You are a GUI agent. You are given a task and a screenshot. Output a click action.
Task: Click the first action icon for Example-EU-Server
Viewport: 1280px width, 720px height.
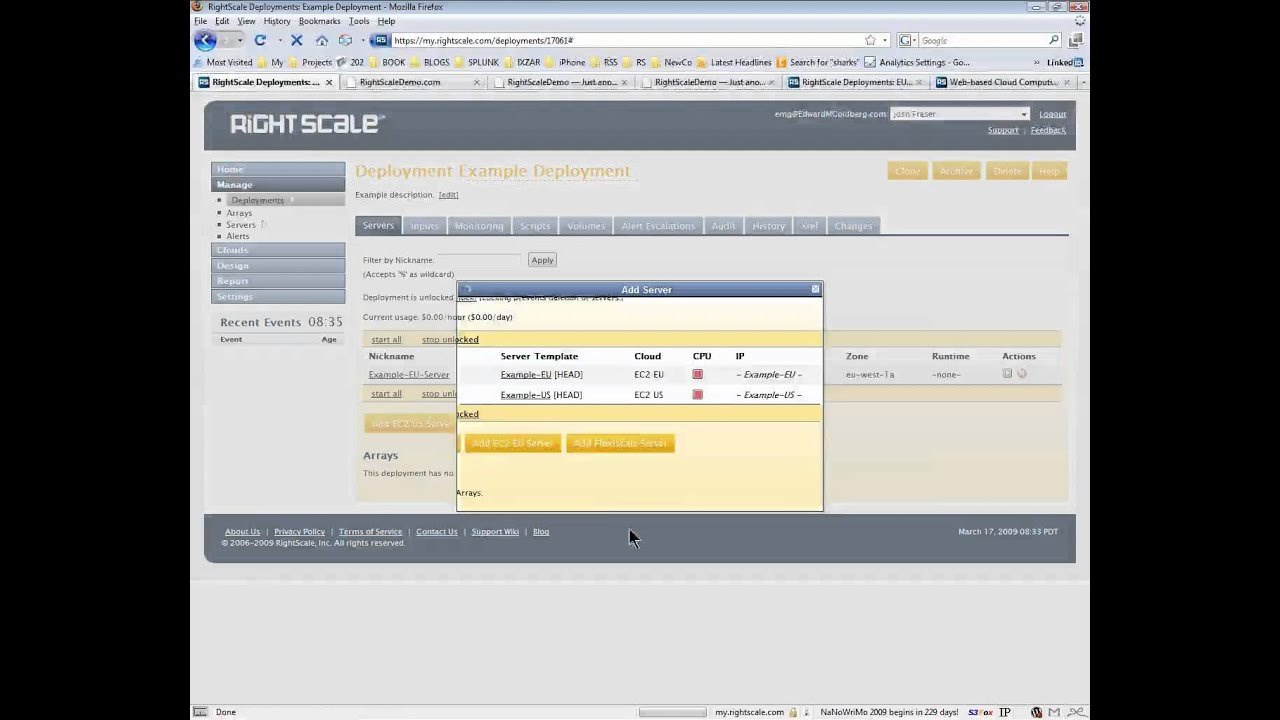pyautogui.click(x=1007, y=374)
